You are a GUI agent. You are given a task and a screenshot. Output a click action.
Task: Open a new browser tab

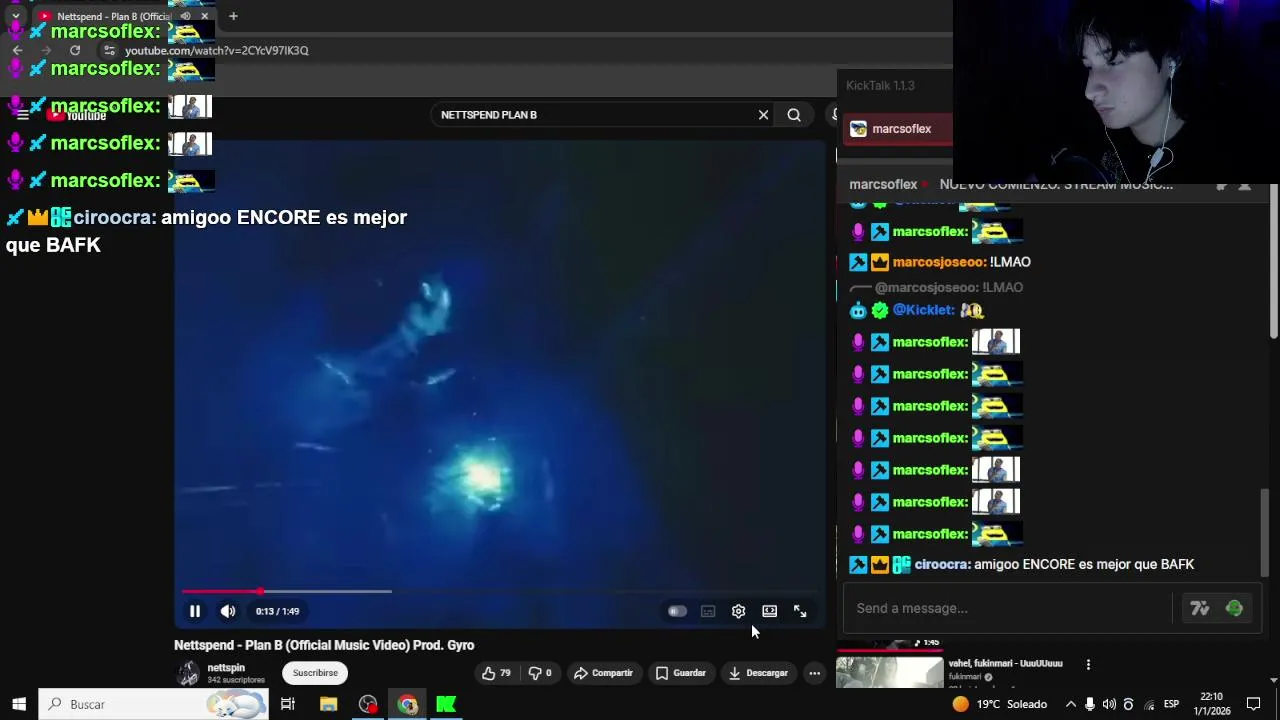233,16
